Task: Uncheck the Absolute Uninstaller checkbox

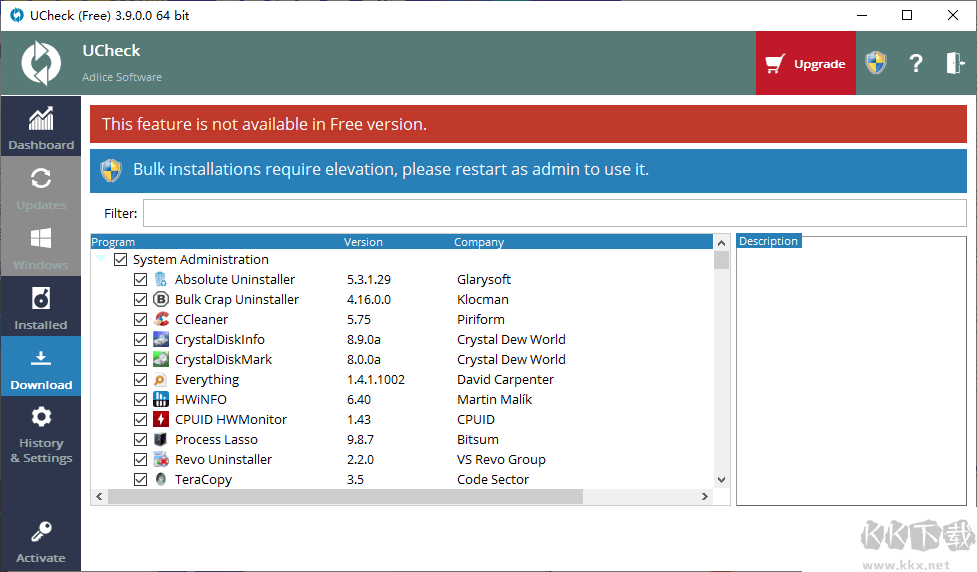Action: [x=140, y=279]
